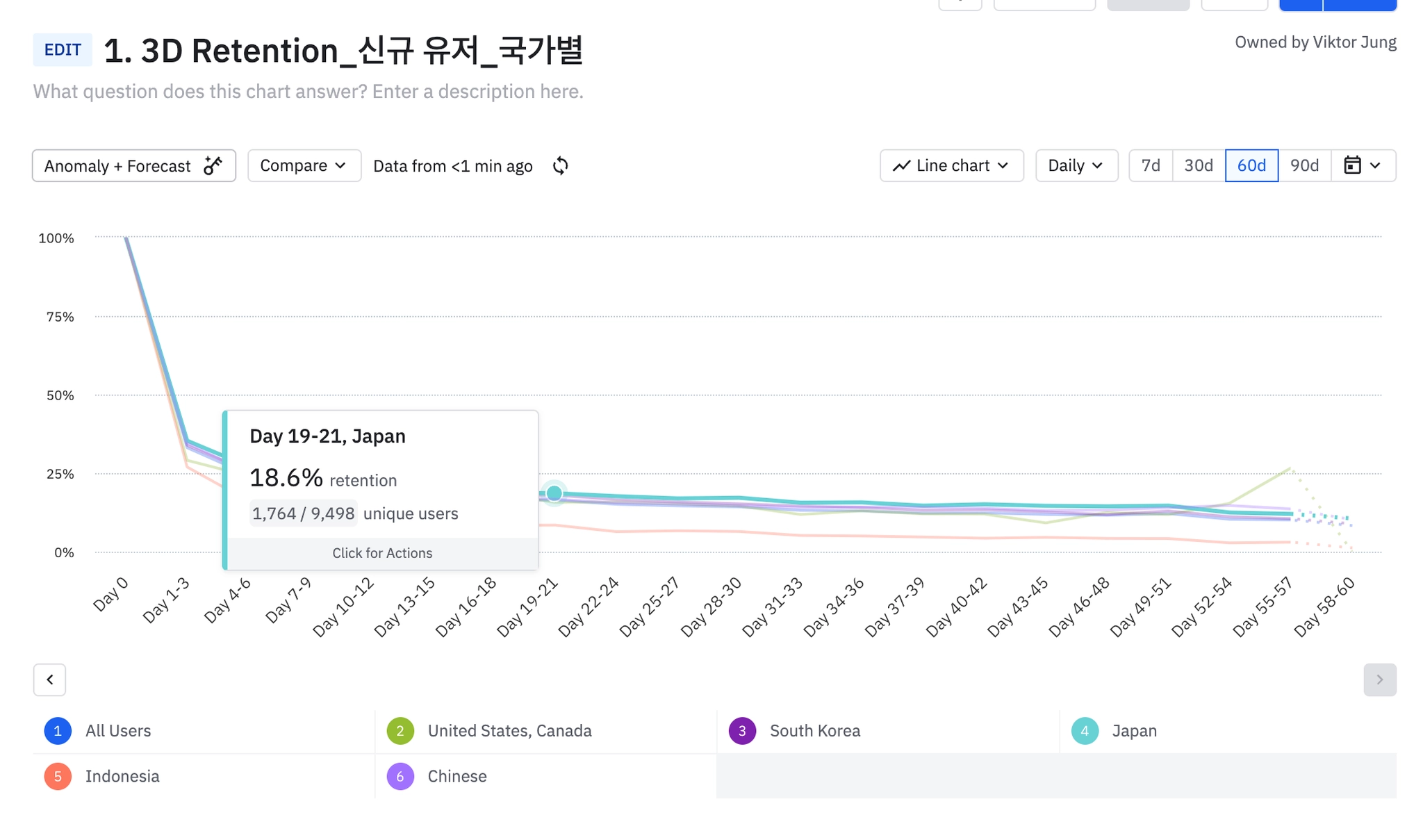Screen dimensions: 1423x840
Task: Open the Line chart type dropdown
Action: tap(951, 166)
